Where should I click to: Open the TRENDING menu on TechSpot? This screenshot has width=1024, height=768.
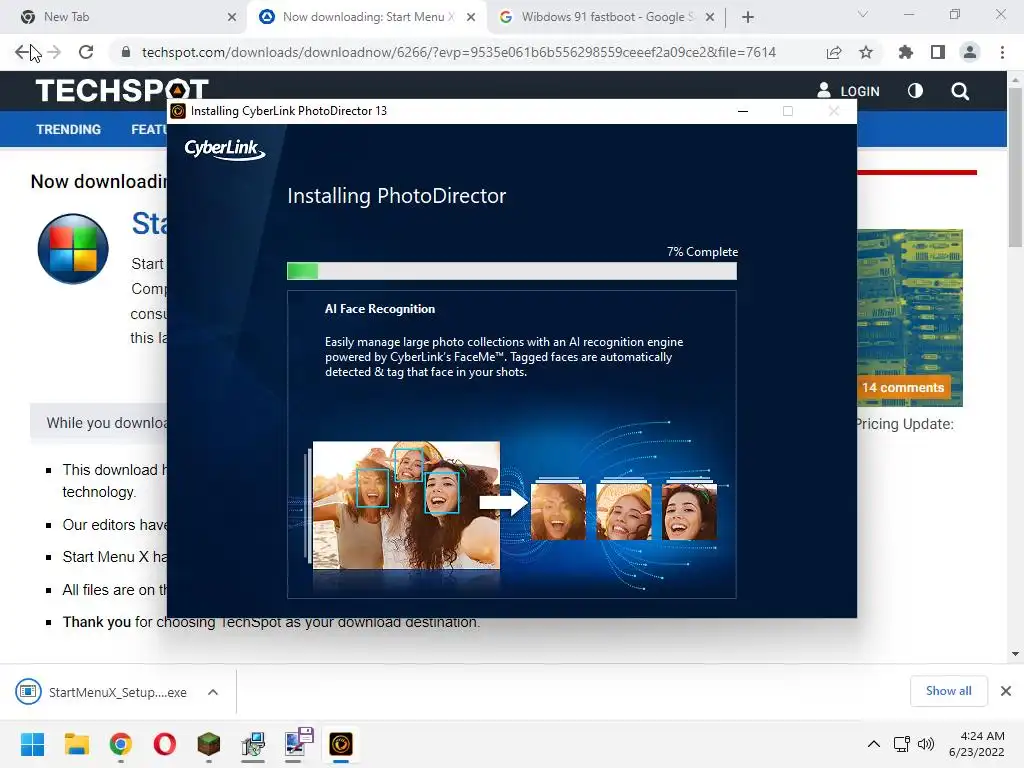pyautogui.click(x=69, y=129)
